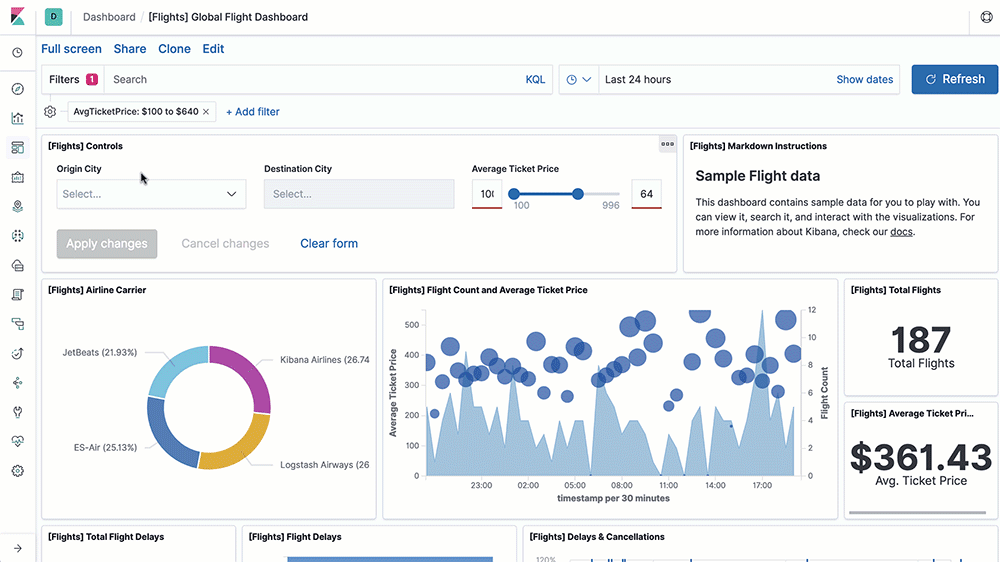Open the time picker quick menu dropdown
1000x562 pixels.
[x=578, y=80]
